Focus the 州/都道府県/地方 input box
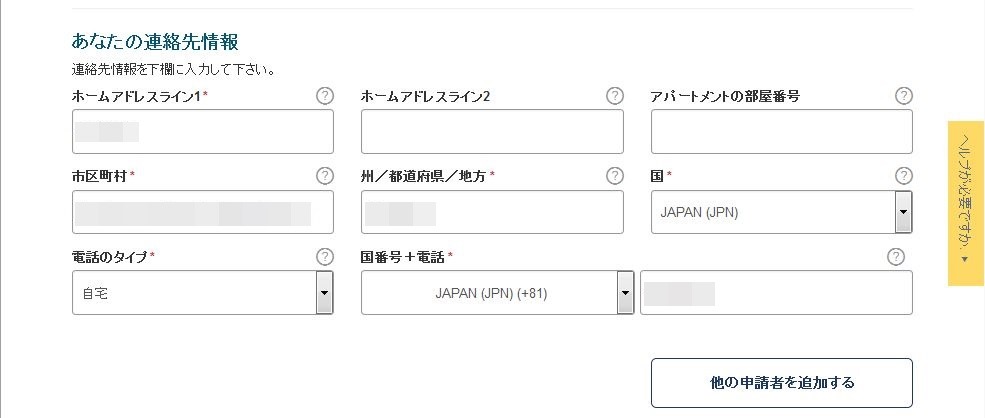Screen dimensions: 985x418 pos(492,212)
